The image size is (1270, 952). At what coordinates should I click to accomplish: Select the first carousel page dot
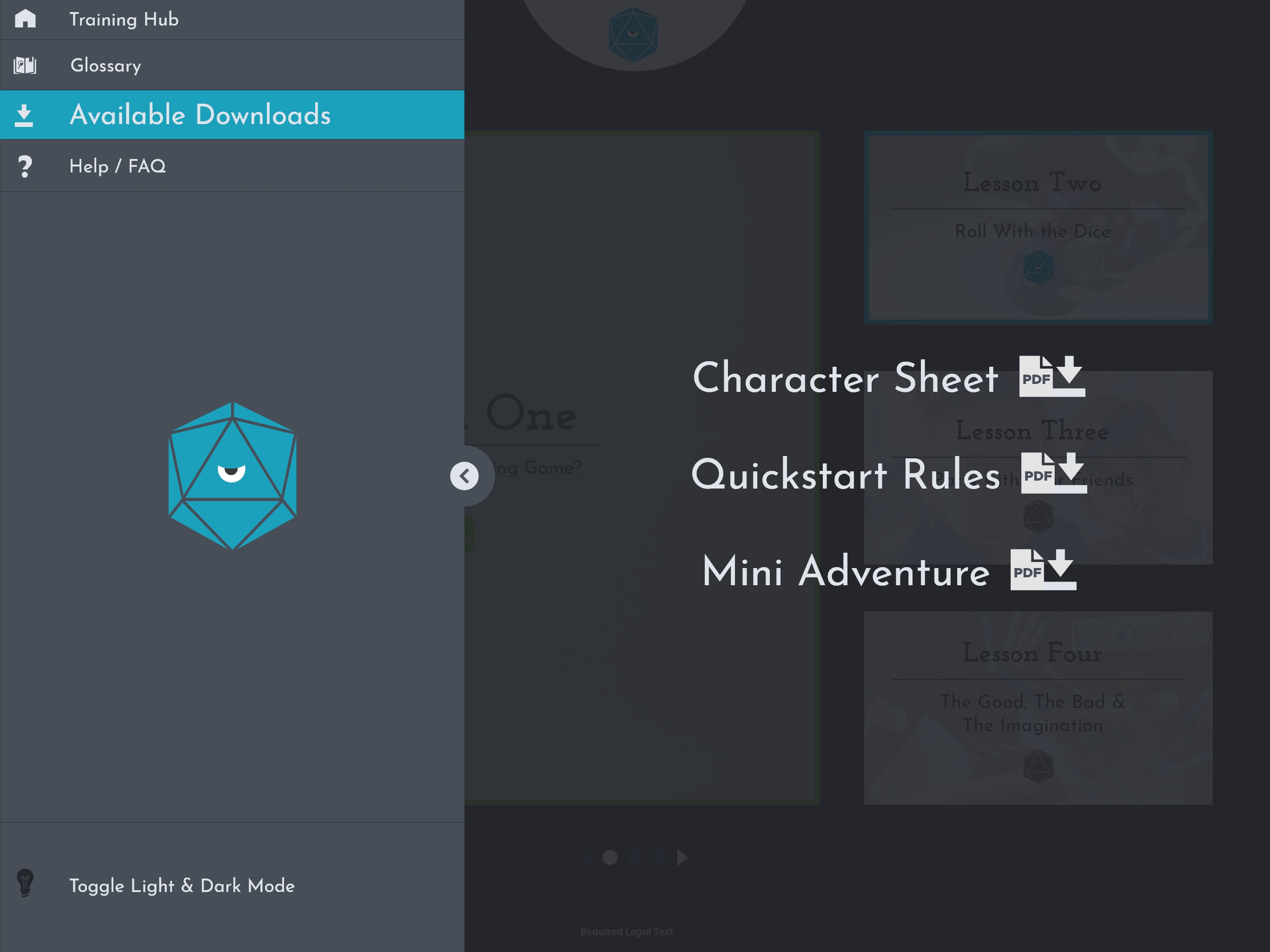pos(610,857)
